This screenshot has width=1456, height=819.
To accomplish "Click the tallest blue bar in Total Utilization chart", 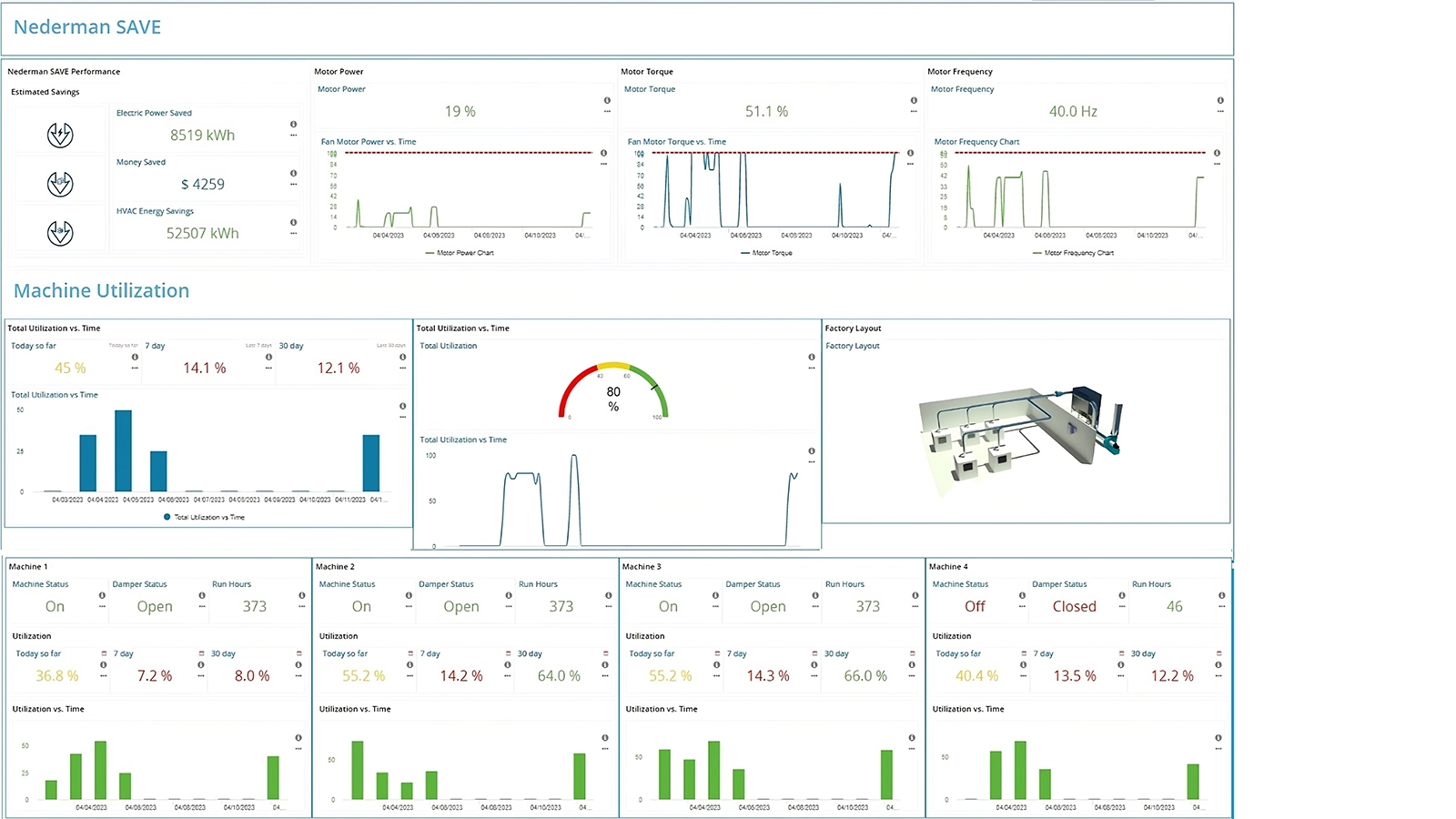I will pyautogui.click(x=123, y=450).
